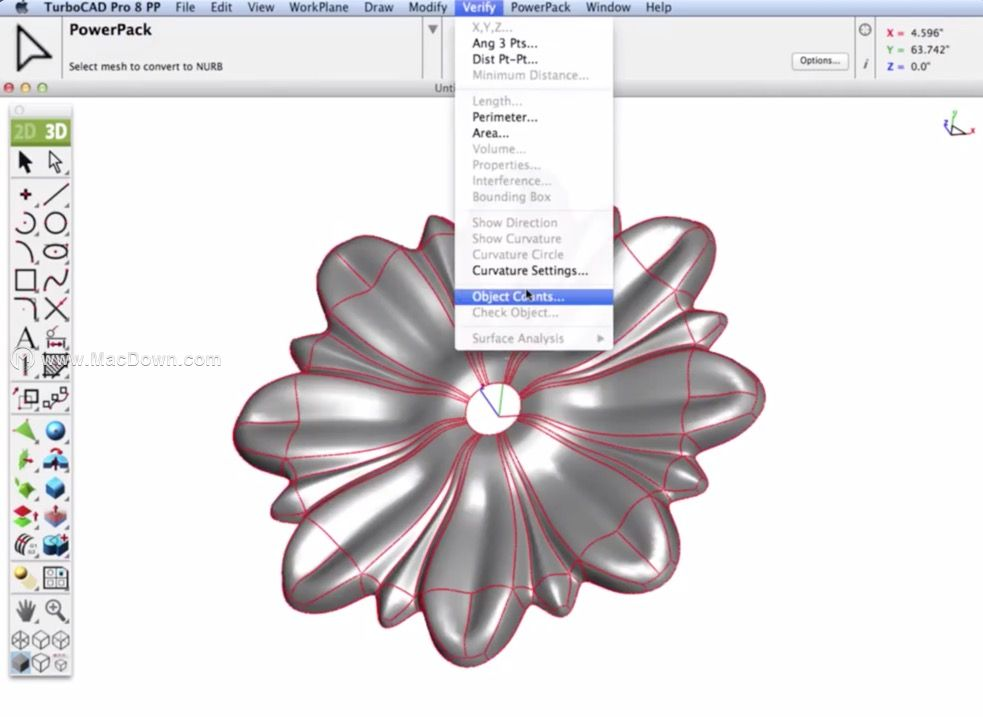Open the Window menu
Viewport: 983px width, 717px height.
pyautogui.click(x=608, y=8)
